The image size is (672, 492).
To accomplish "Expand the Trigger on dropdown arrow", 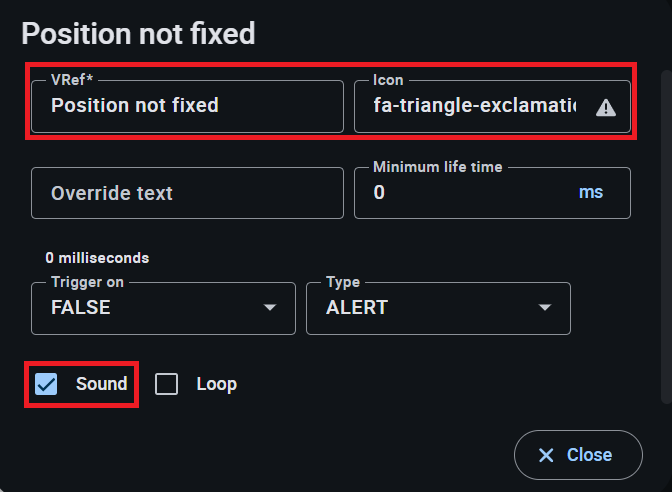I will coord(269,308).
